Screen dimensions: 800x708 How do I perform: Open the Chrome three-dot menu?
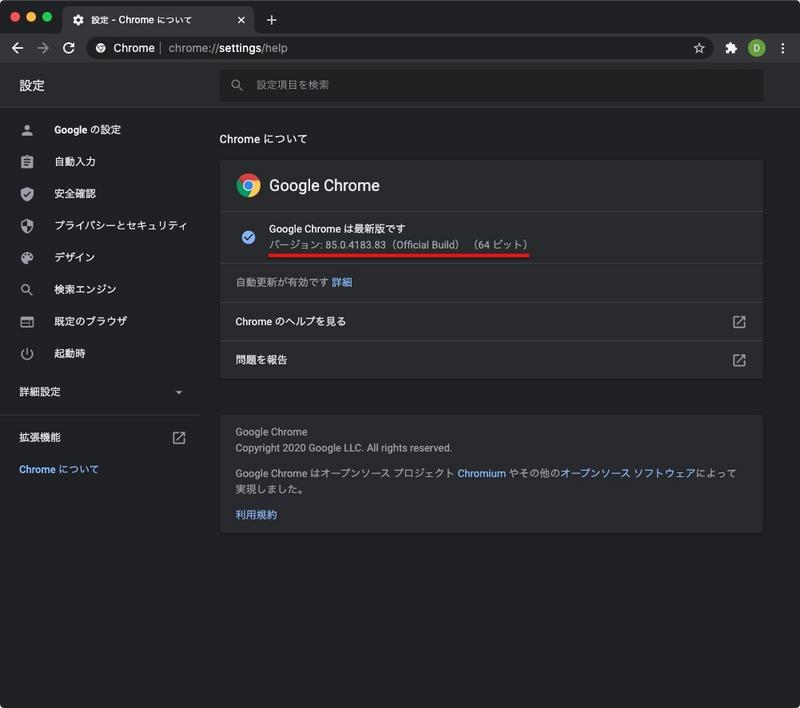point(783,48)
